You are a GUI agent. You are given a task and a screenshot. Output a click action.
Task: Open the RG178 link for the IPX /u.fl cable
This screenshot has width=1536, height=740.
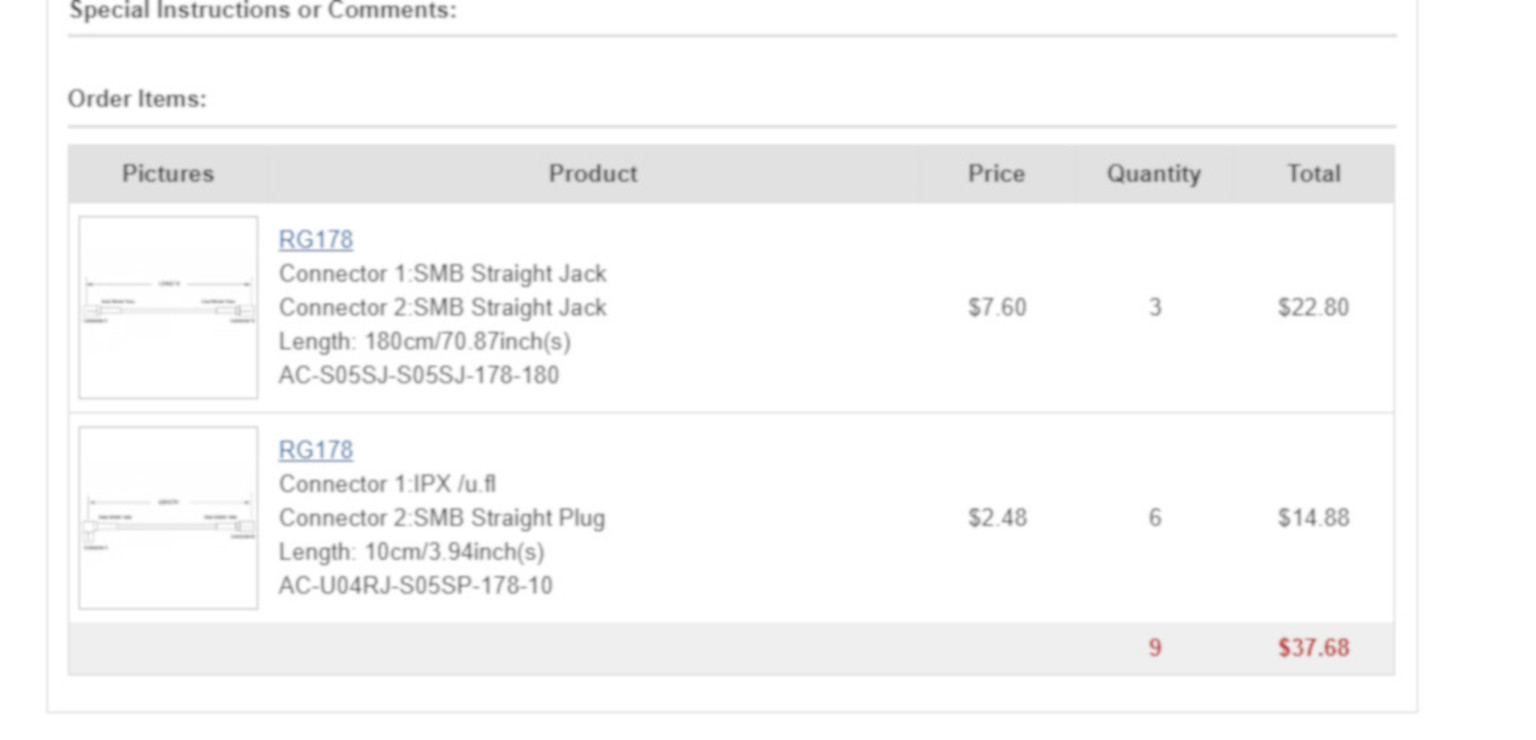(315, 450)
